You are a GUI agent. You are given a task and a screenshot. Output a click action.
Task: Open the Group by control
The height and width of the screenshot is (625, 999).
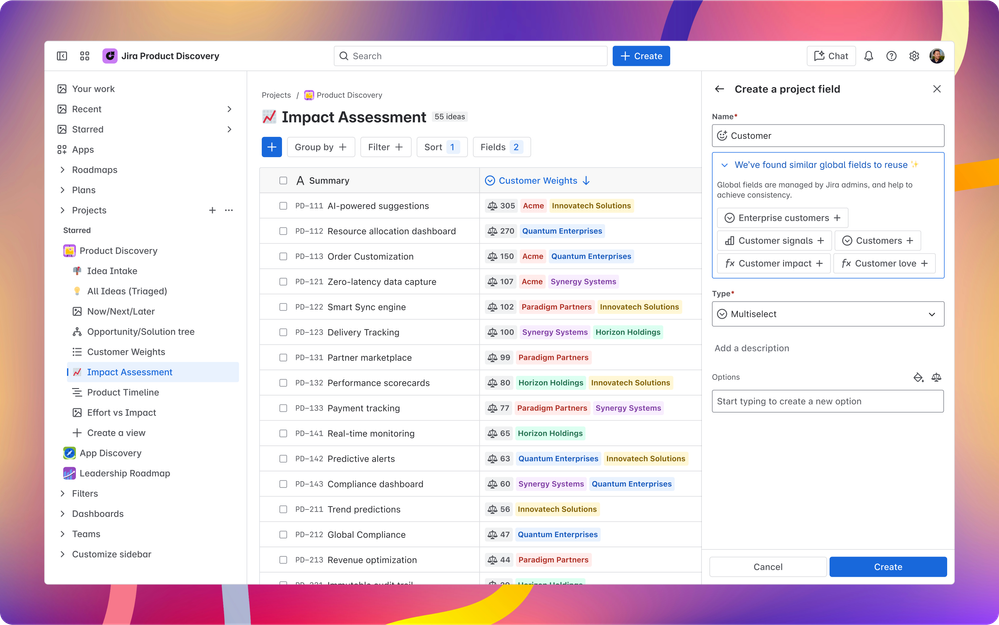pos(320,147)
